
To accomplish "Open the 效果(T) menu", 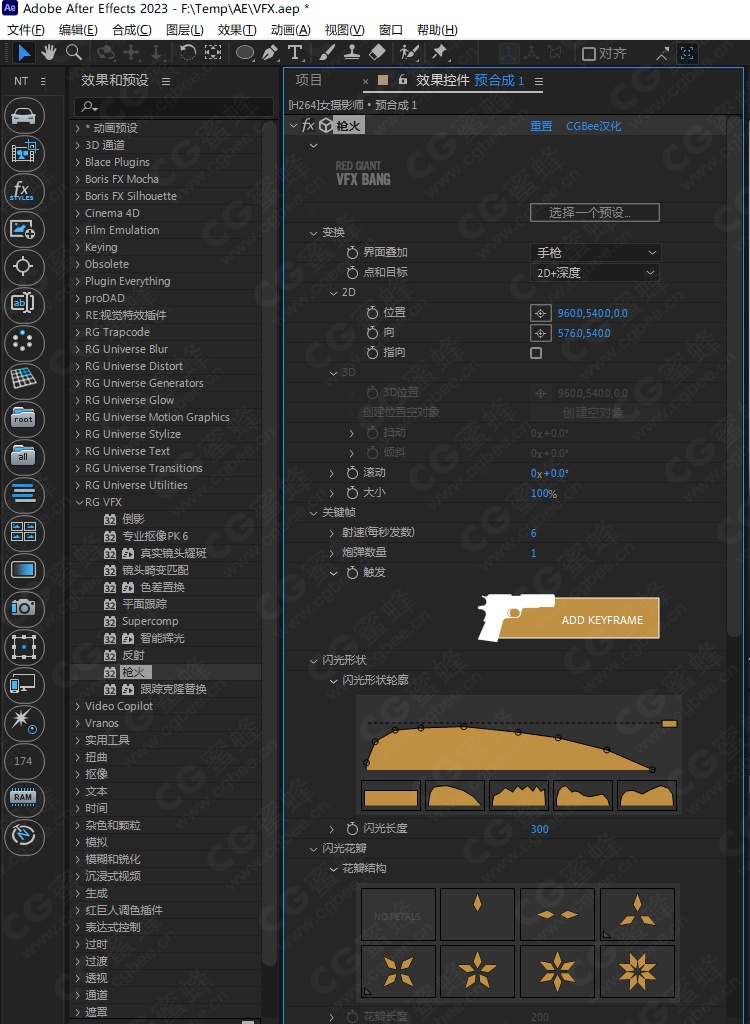I will [237, 30].
